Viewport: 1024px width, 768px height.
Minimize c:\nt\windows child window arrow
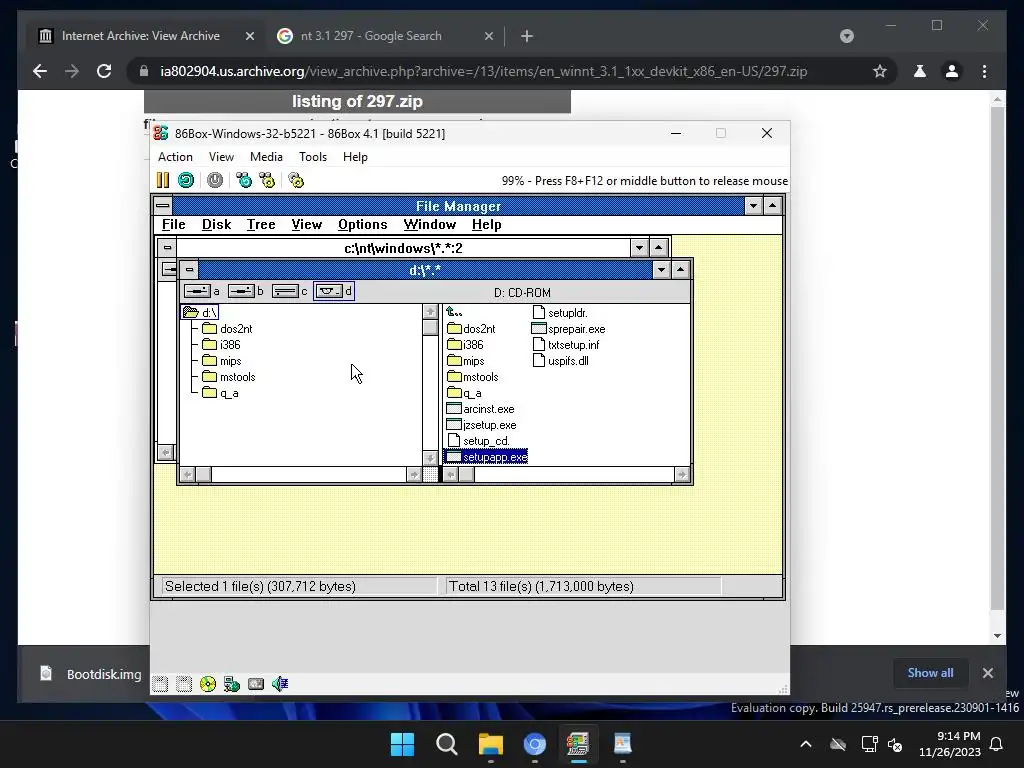click(x=639, y=248)
